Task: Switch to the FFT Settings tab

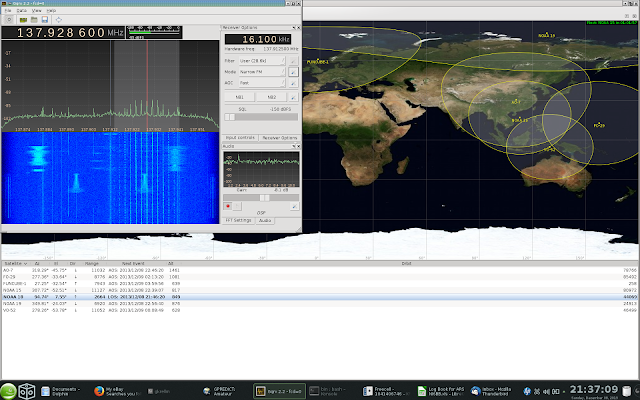Action: [238, 219]
